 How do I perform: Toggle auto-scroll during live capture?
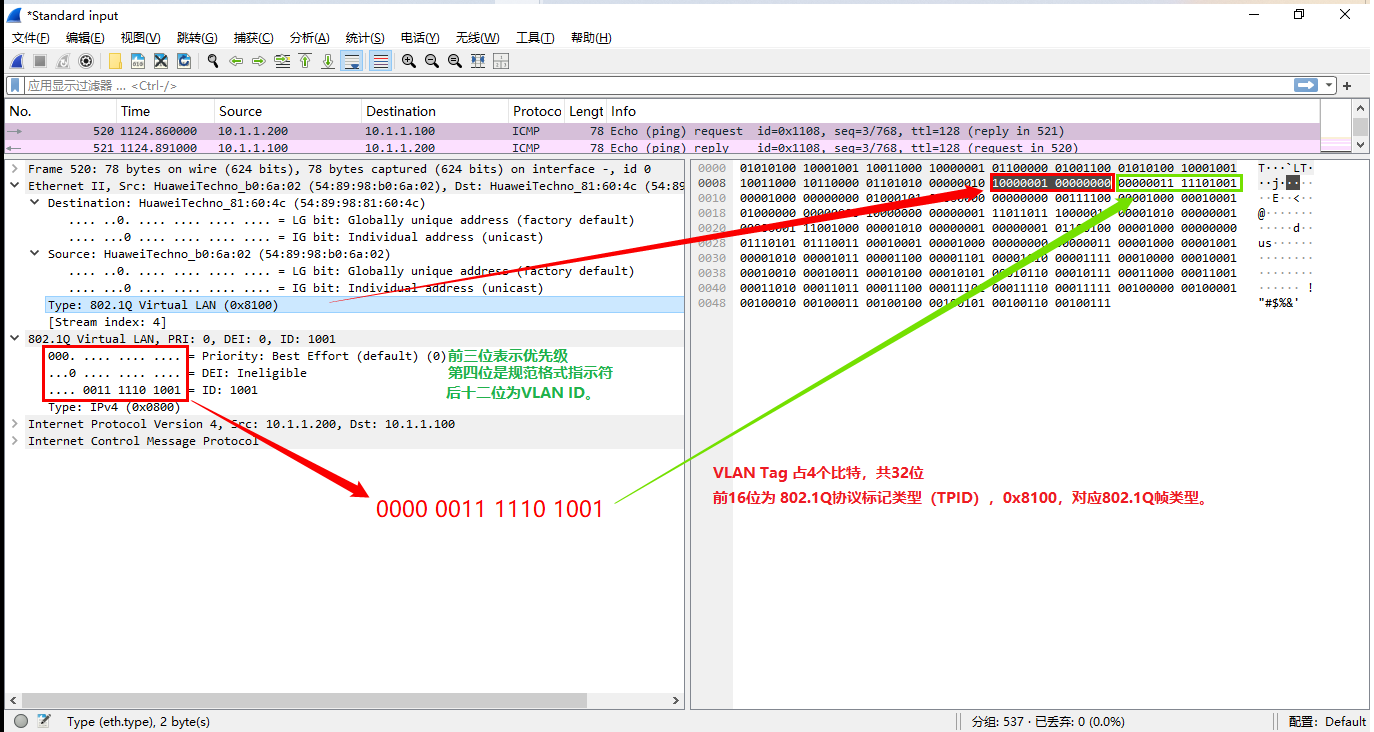(x=351, y=61)
